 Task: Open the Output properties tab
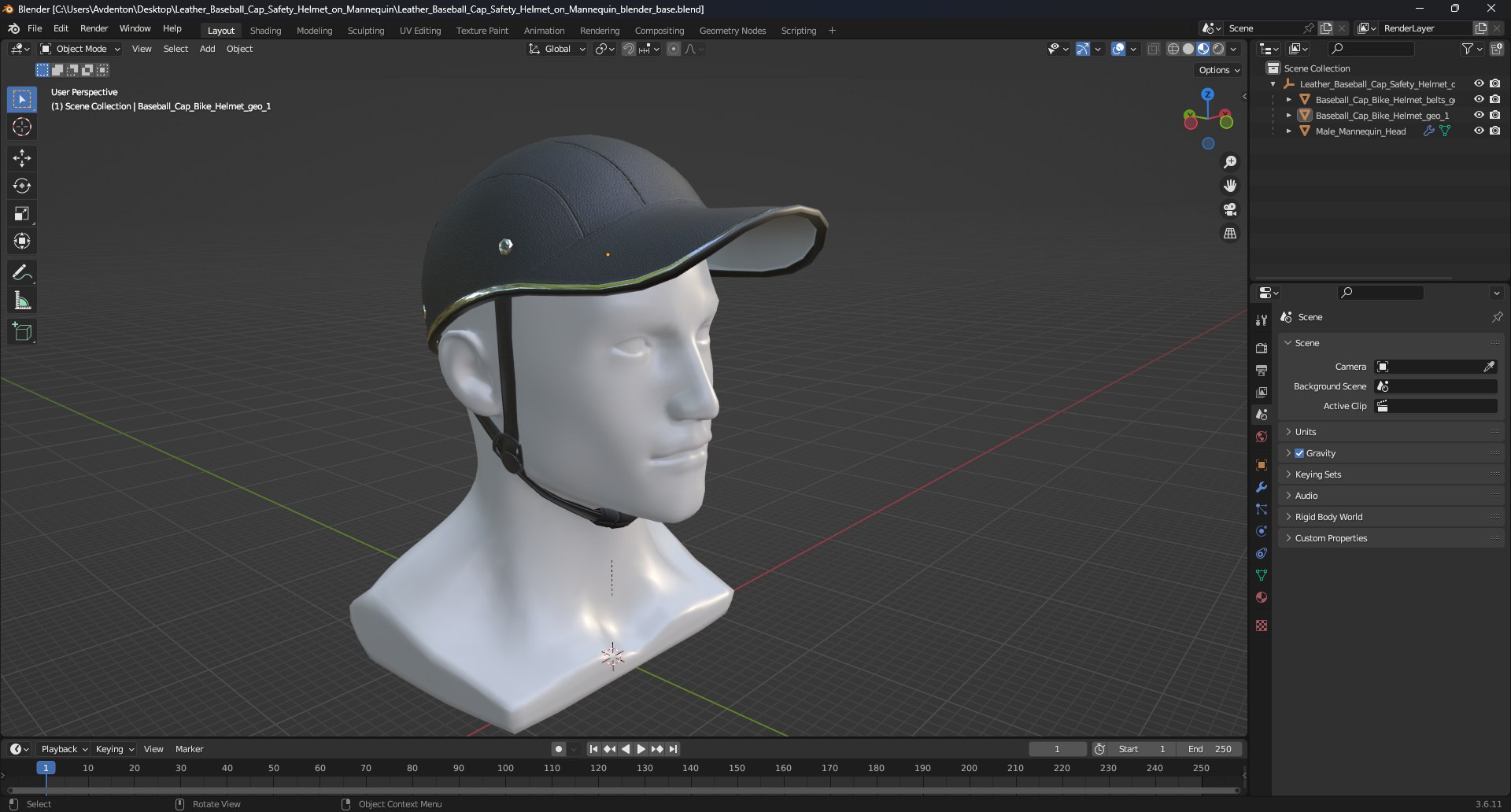(1262, 370)
